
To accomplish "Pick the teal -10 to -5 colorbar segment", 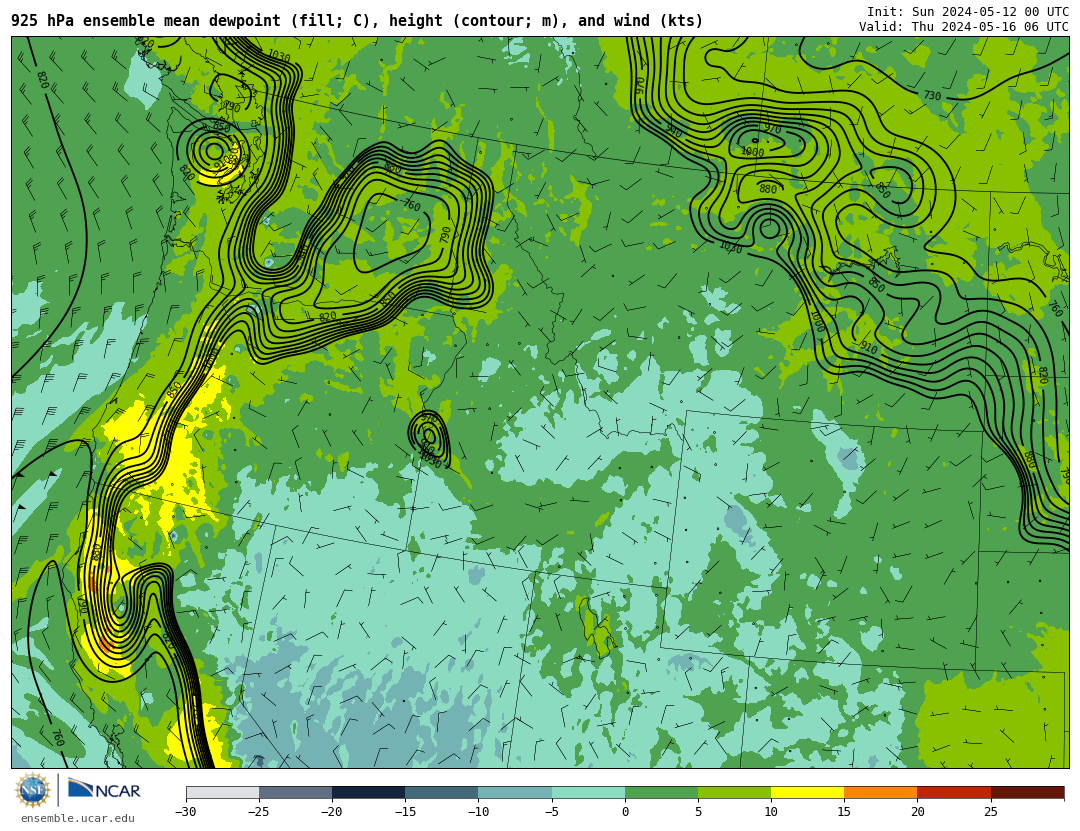I will [x=515, y=792].
